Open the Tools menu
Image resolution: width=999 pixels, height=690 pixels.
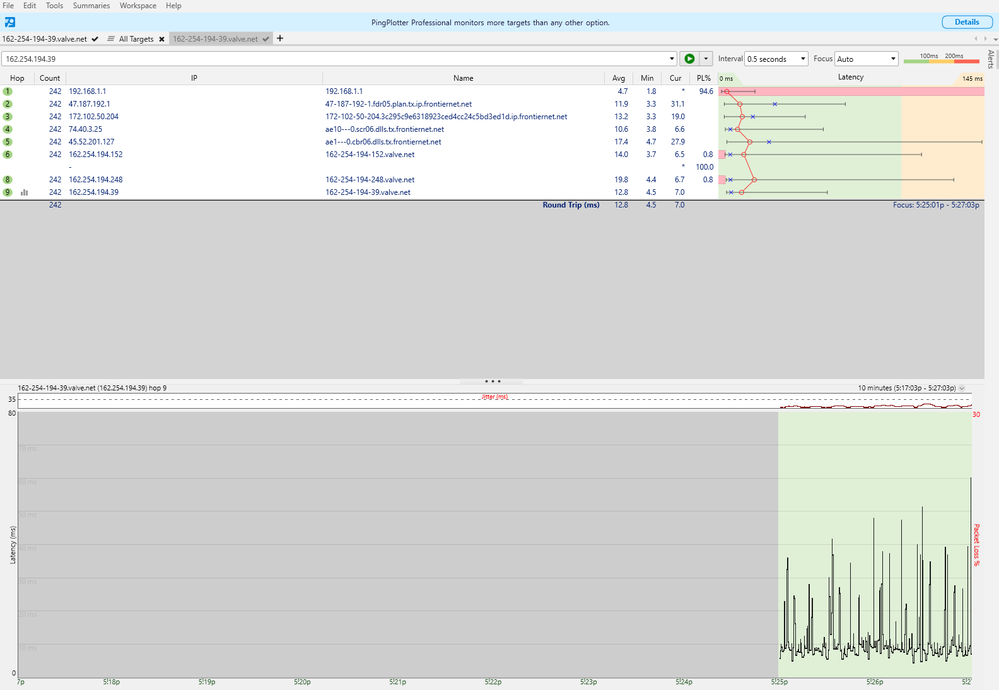coord(54,6)
